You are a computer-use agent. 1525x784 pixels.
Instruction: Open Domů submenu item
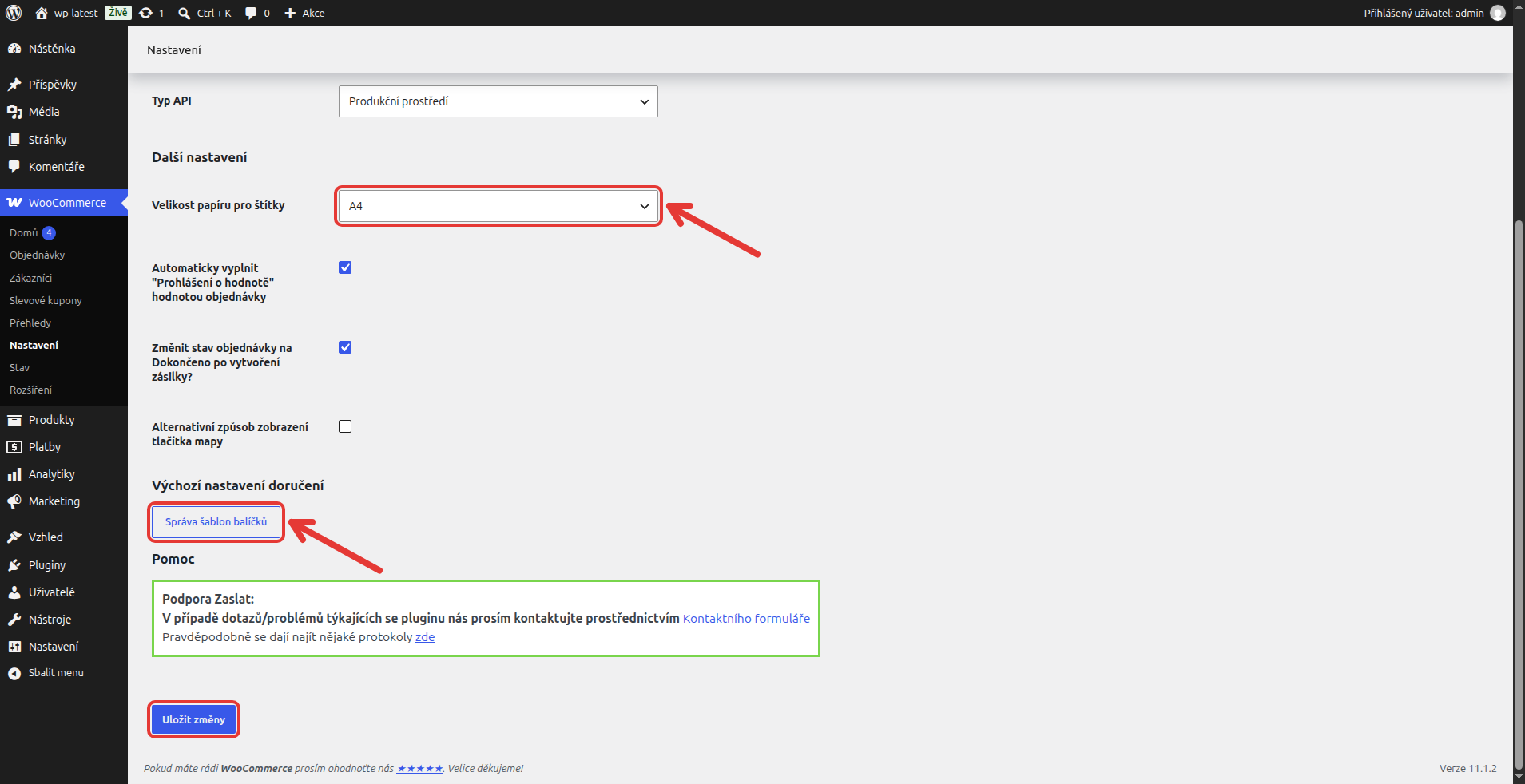coord(24,233)
